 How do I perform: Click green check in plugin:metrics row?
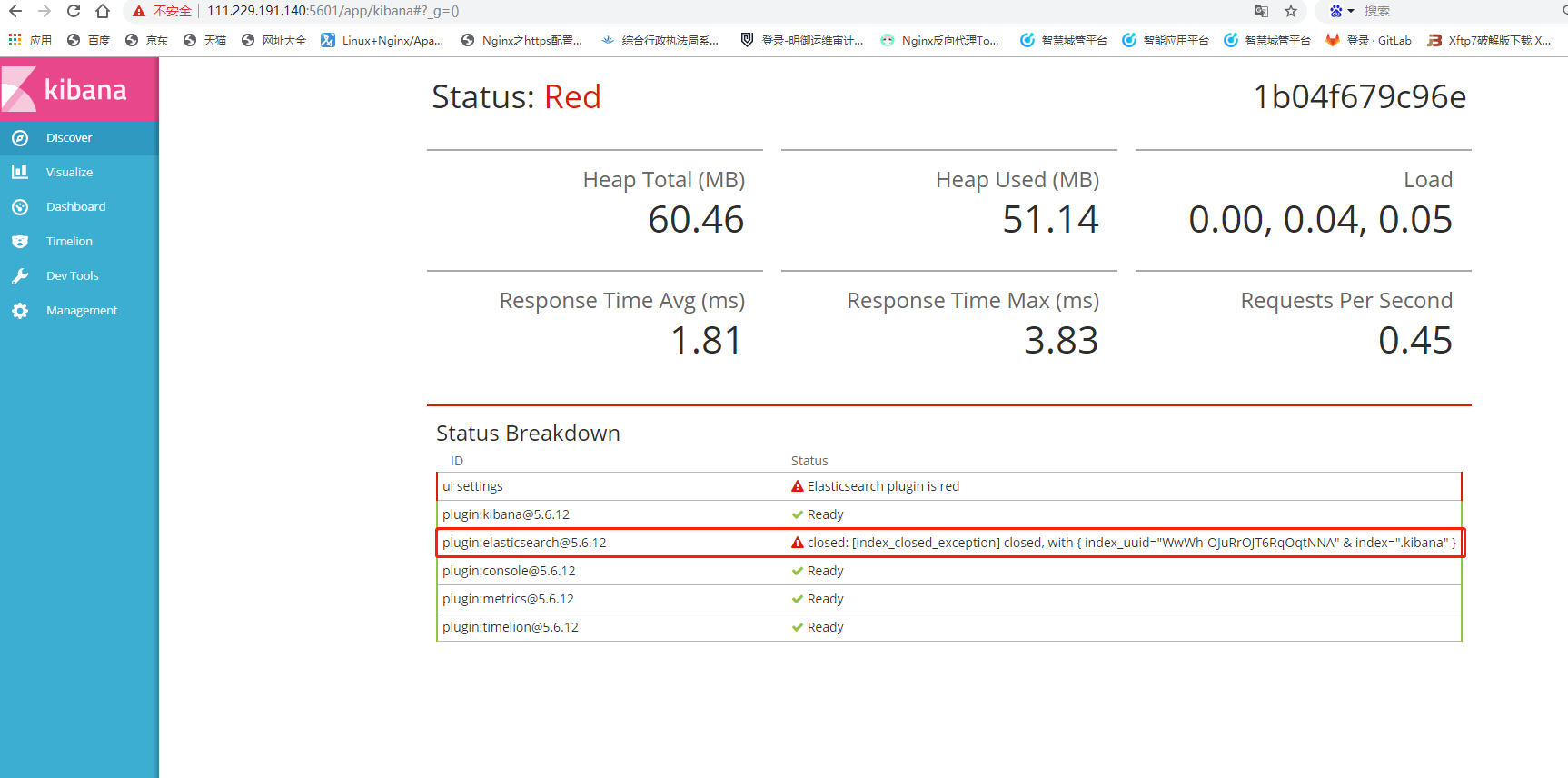[x=798, y=599]
